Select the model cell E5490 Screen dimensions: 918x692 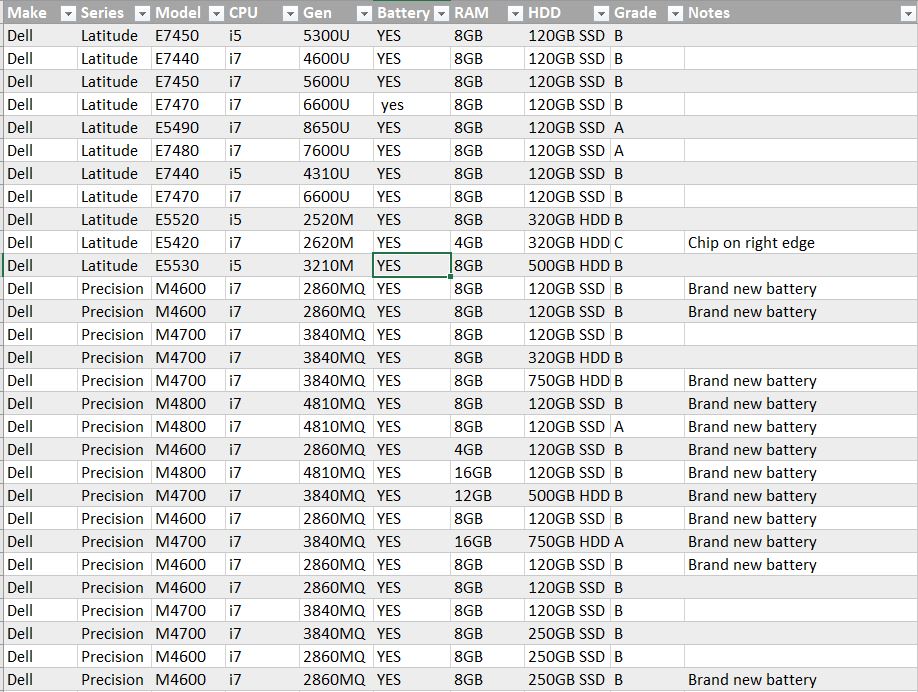coord(189,128)
